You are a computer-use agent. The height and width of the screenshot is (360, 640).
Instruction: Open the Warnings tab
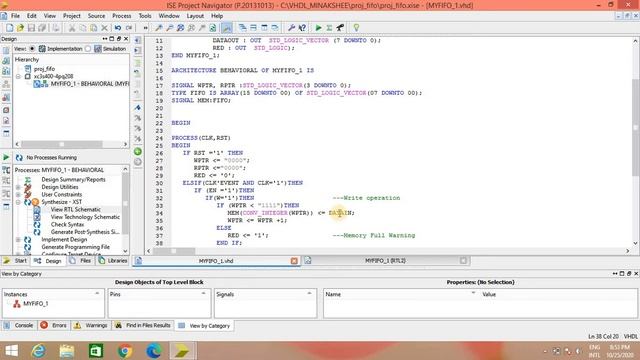91,325
